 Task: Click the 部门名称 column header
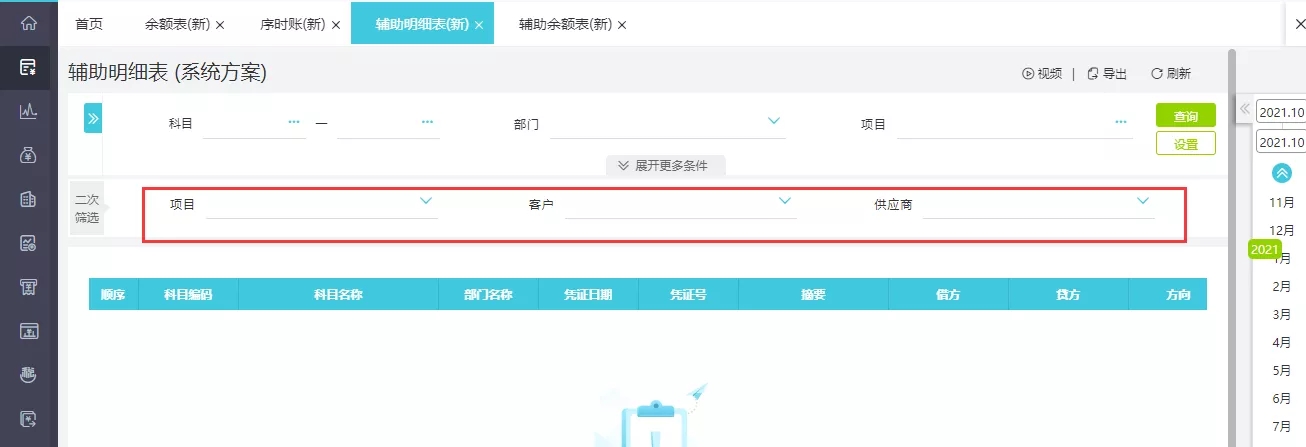pyautogui.click(x=488, y=294)
